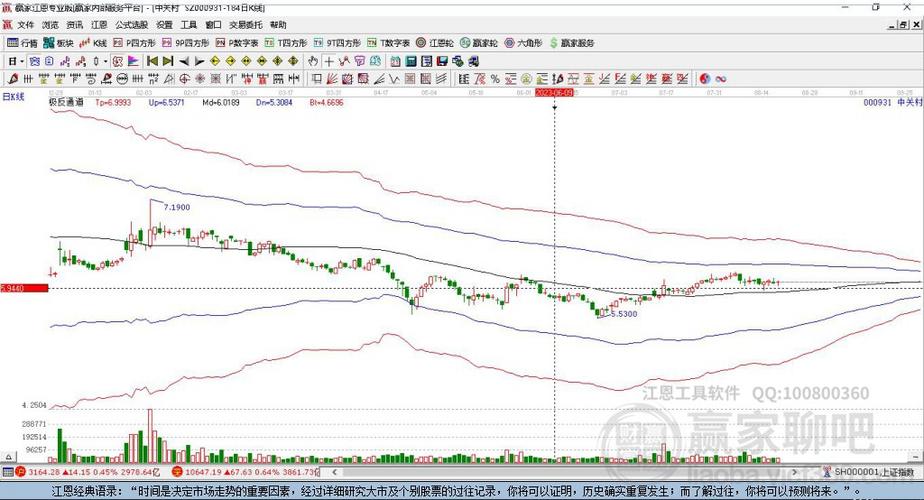Select the circle-with-crosshair drawing tool

click(x=184, y=79)
